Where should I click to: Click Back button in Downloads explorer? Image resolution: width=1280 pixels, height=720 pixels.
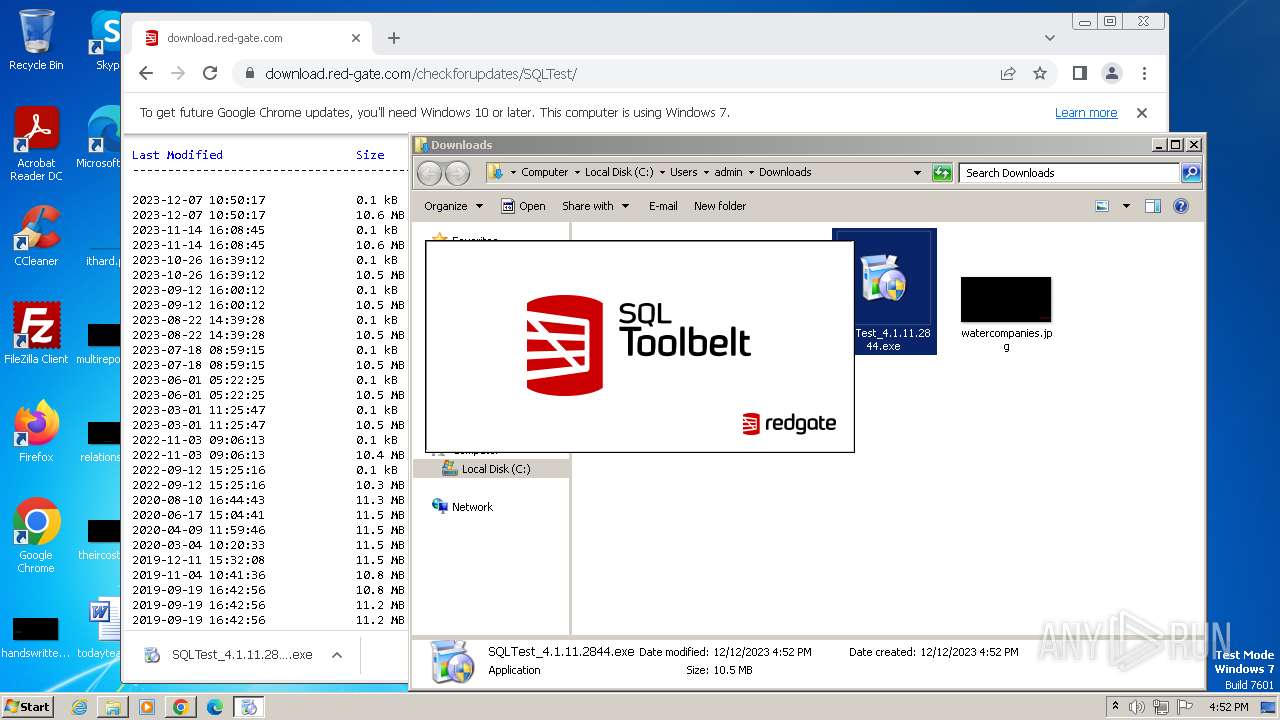pyautogui.click(x=429, y=173)
